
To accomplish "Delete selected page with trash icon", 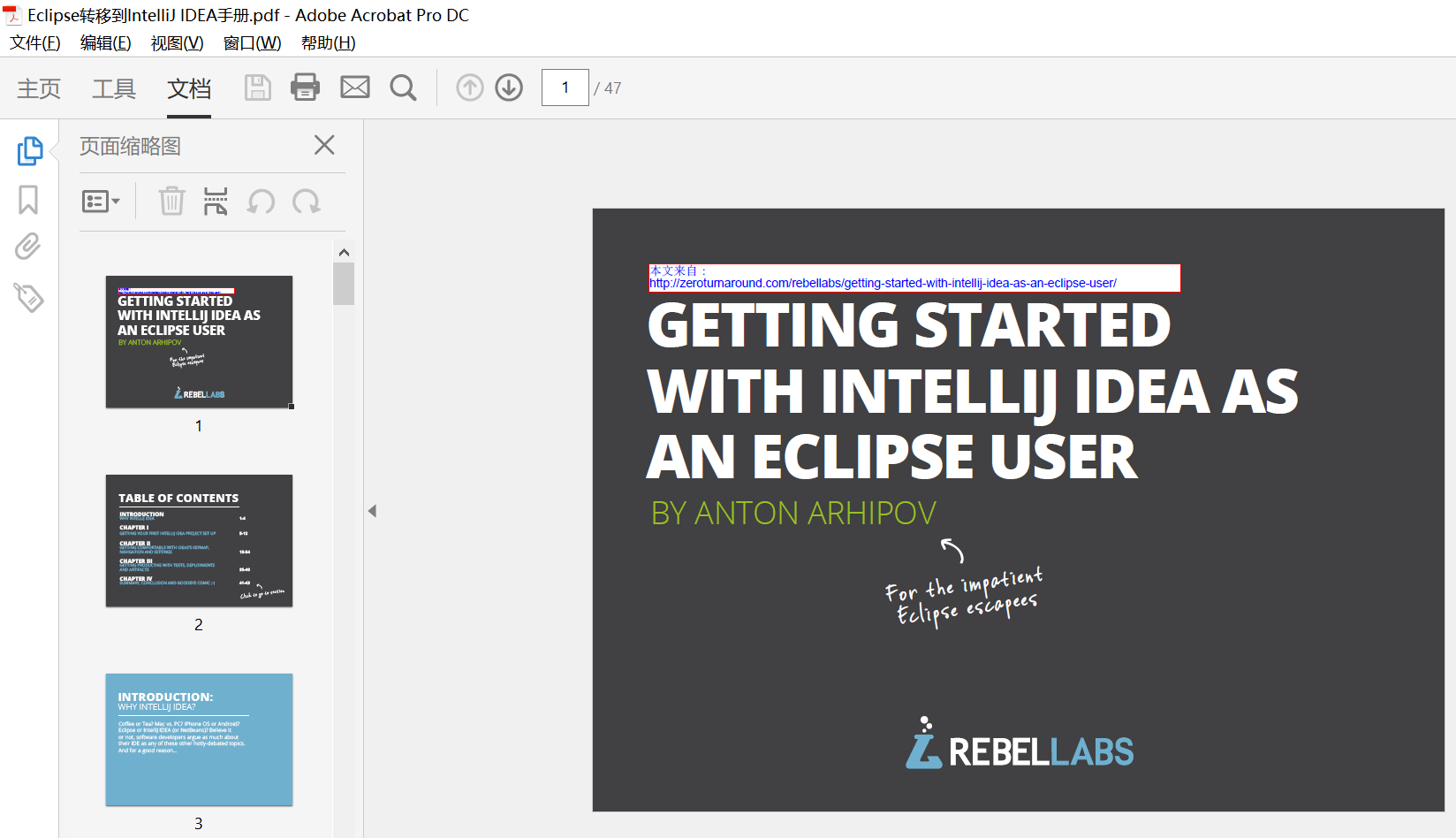I will [x=171, y=202].
